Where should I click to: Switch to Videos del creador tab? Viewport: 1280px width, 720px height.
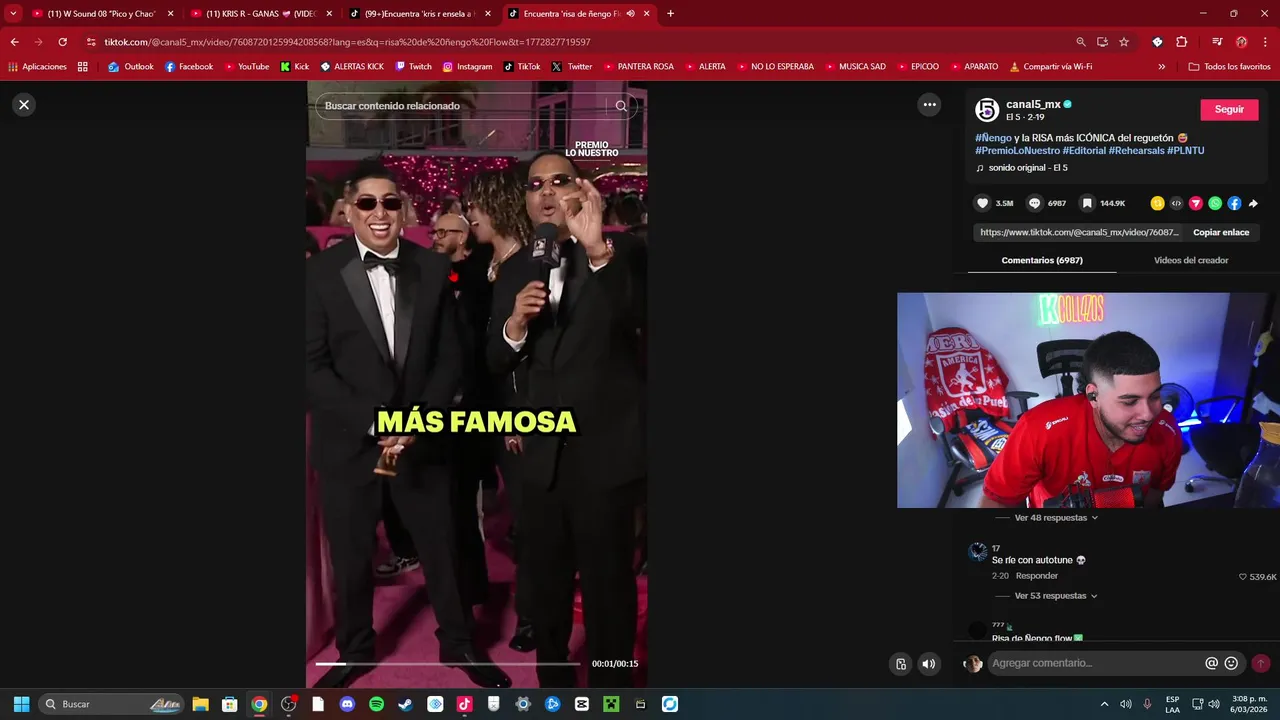click(1191, 260)
